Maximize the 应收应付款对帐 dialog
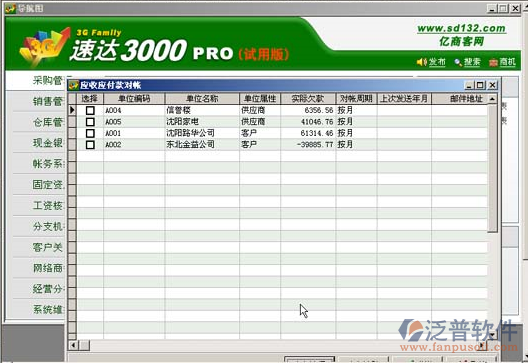528x363 pixels. pos(480,85)
